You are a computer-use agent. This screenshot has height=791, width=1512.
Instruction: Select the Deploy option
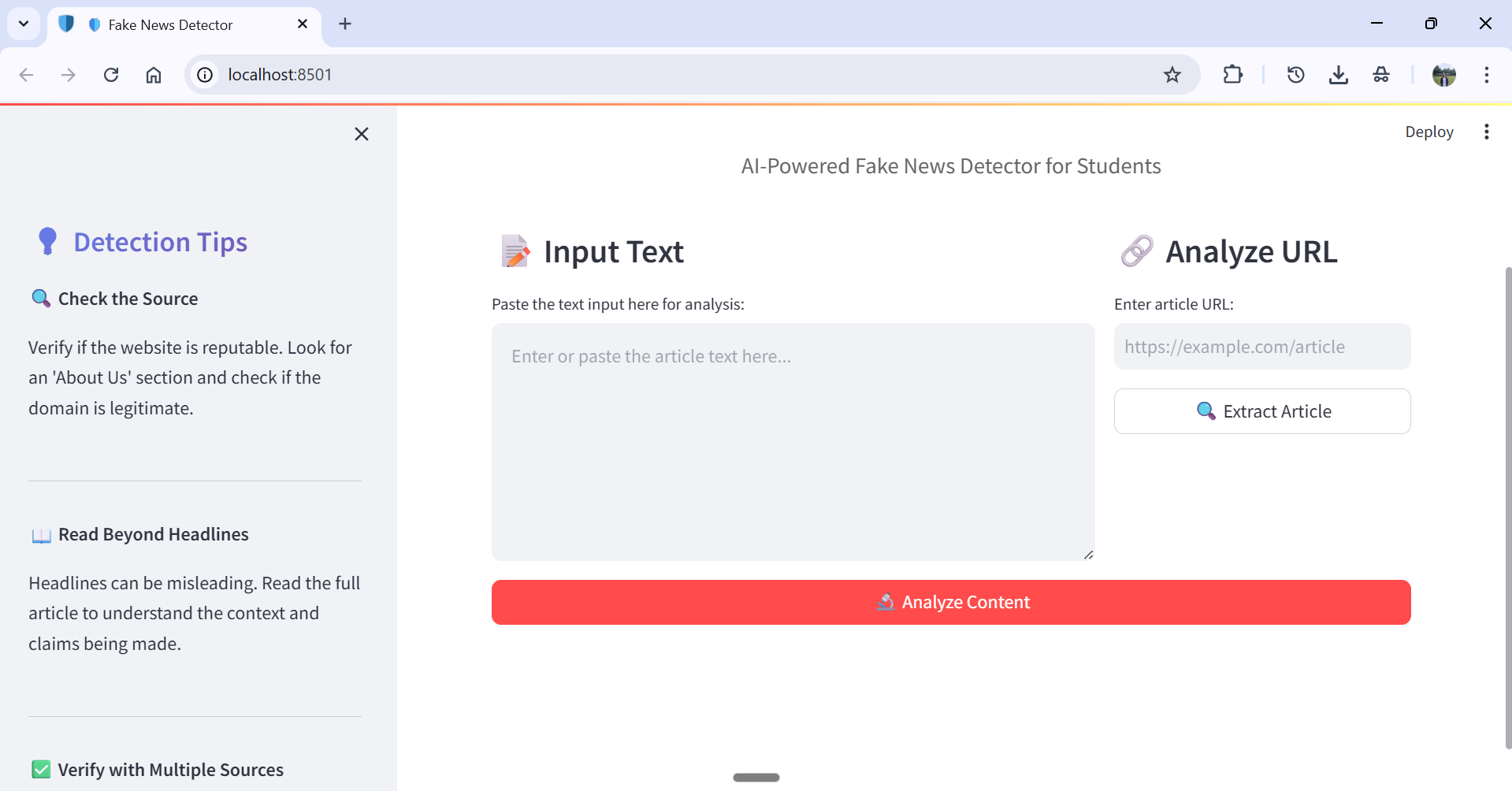click(x=1429, y=132)
